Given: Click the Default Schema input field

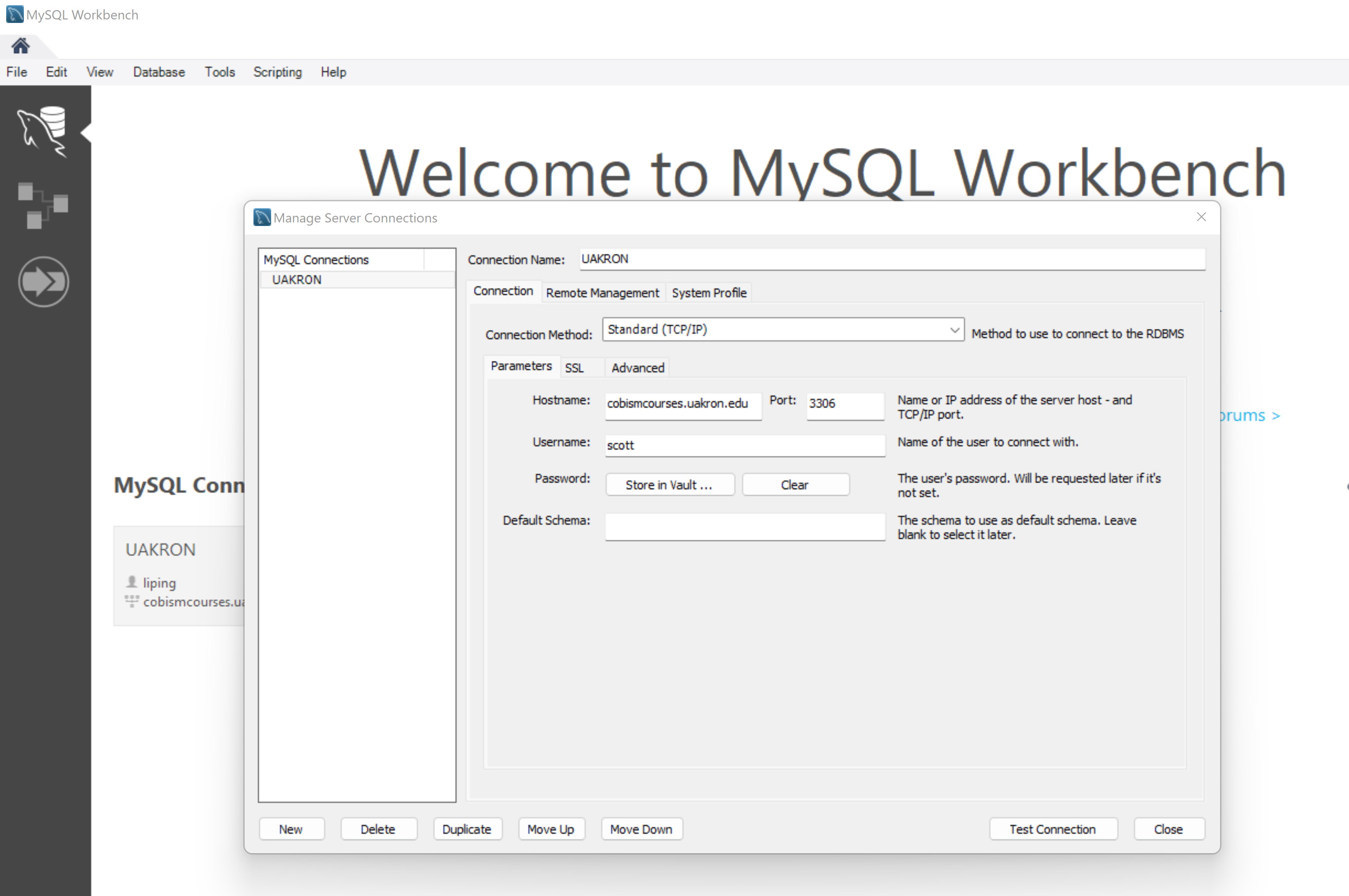Looking at the screenshot, I should (x=745, y=526).
